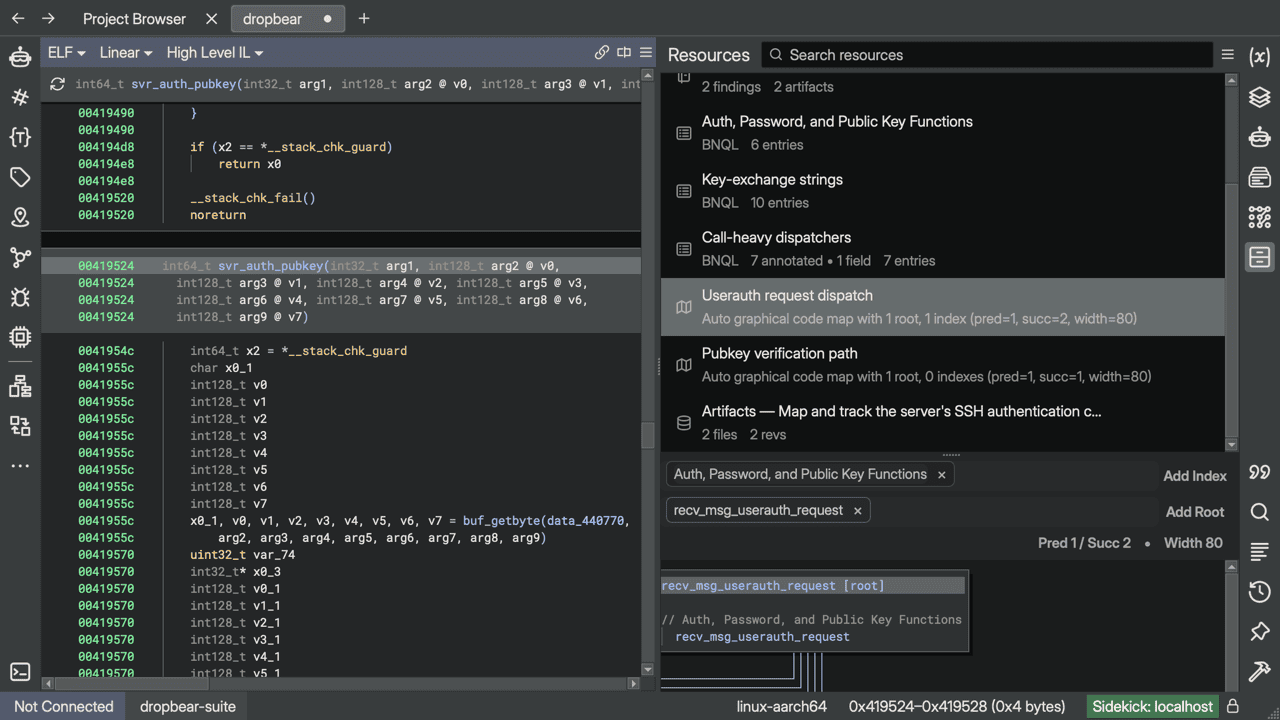
Task: Select the Userauth request dispatch code map
Action: coord(943,307)
